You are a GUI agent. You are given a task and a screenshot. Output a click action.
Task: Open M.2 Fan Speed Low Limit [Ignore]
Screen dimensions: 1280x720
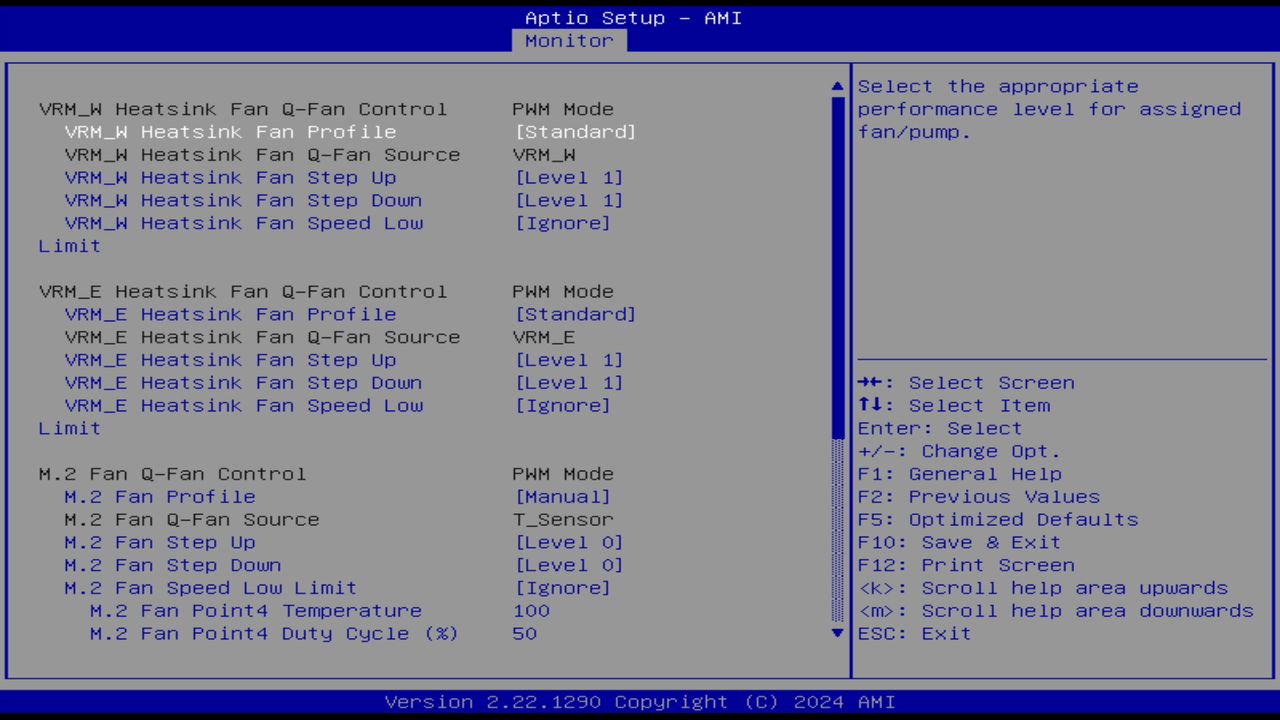pos(562,589)
